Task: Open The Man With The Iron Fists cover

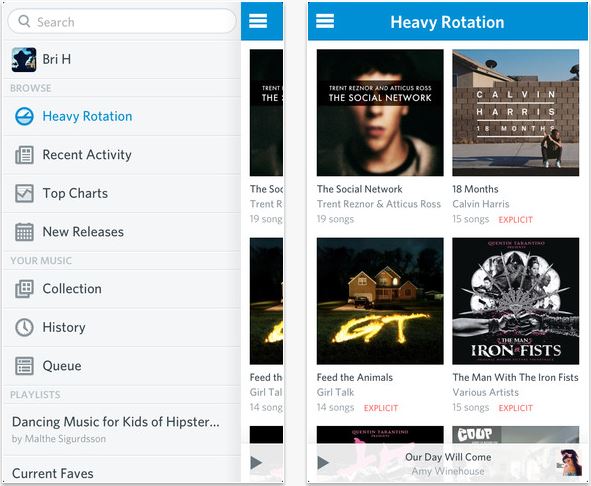Action: (516, 301)
